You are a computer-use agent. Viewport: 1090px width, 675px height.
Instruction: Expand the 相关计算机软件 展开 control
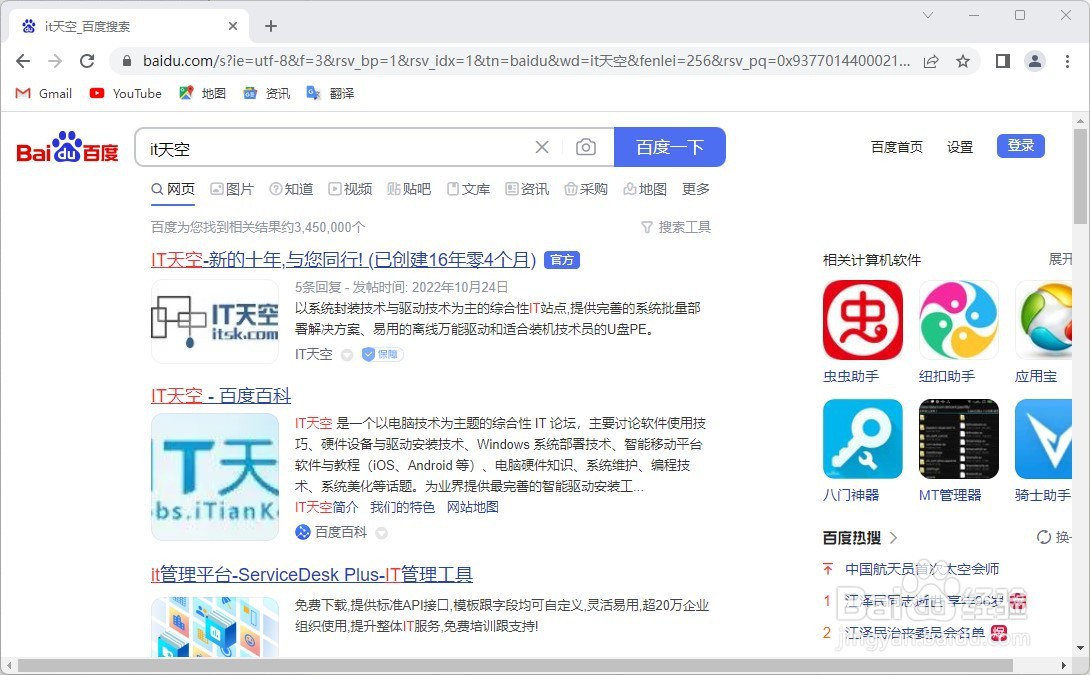(1060, 259)
